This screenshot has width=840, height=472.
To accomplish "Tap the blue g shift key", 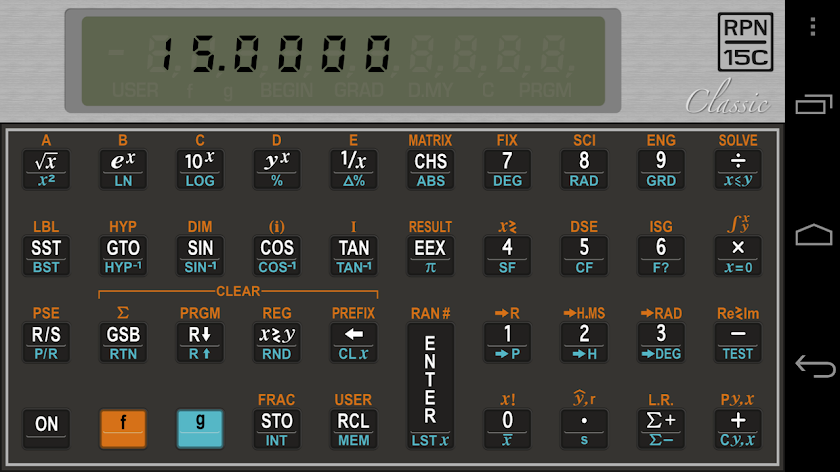I will pos(200,429).
